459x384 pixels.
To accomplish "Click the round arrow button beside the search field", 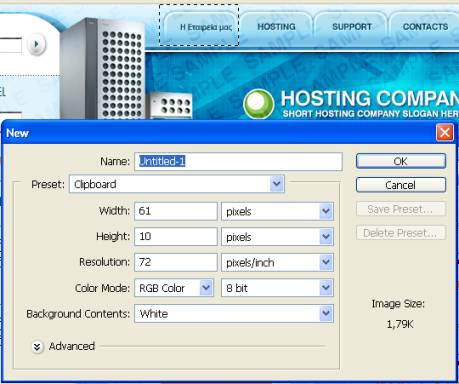I will [36, 44].
